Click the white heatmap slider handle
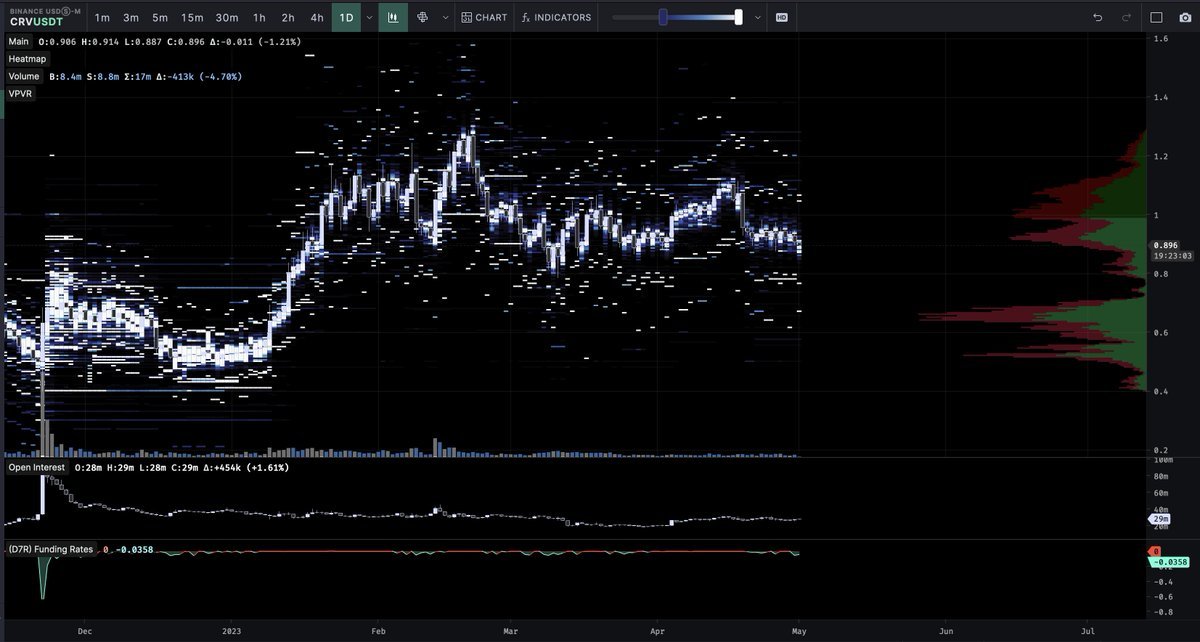This screenshot has height=642, width=1200. (738, 17)
